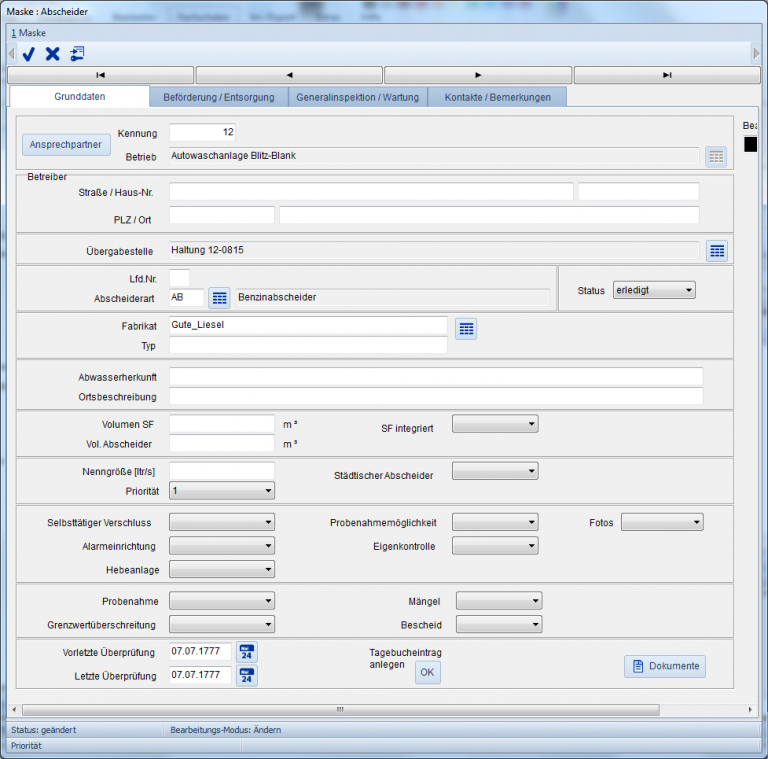
Task: Go to the next record
Action: click(478, 75)
